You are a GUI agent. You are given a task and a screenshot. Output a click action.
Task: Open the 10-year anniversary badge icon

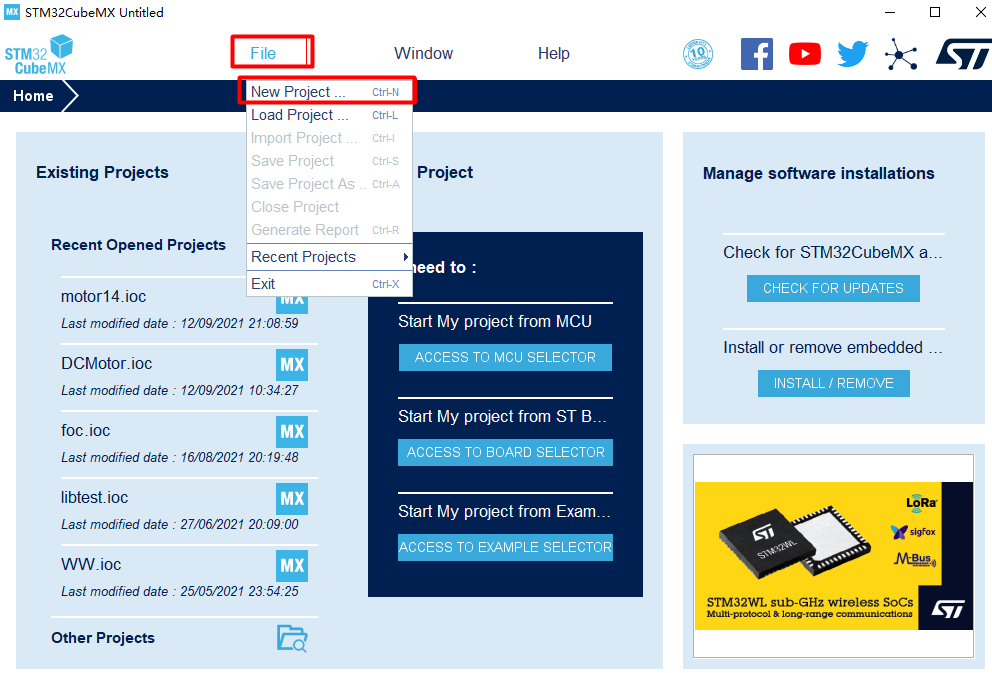pyautogui.click(x=698, y=54)
